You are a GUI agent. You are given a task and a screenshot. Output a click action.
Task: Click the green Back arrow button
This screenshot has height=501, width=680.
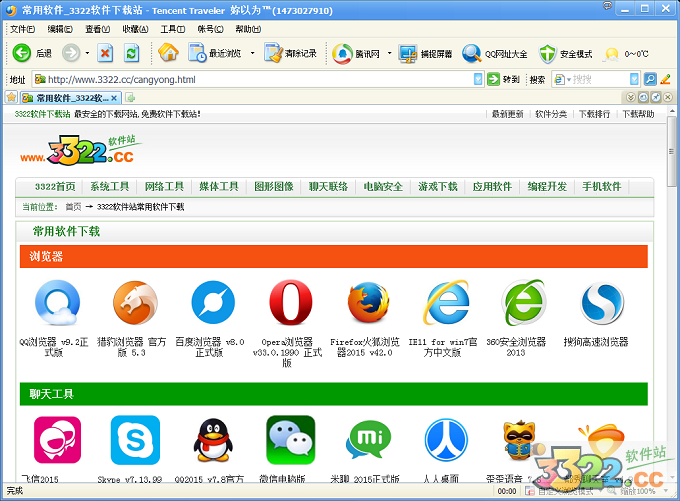[x=22, y=53]
